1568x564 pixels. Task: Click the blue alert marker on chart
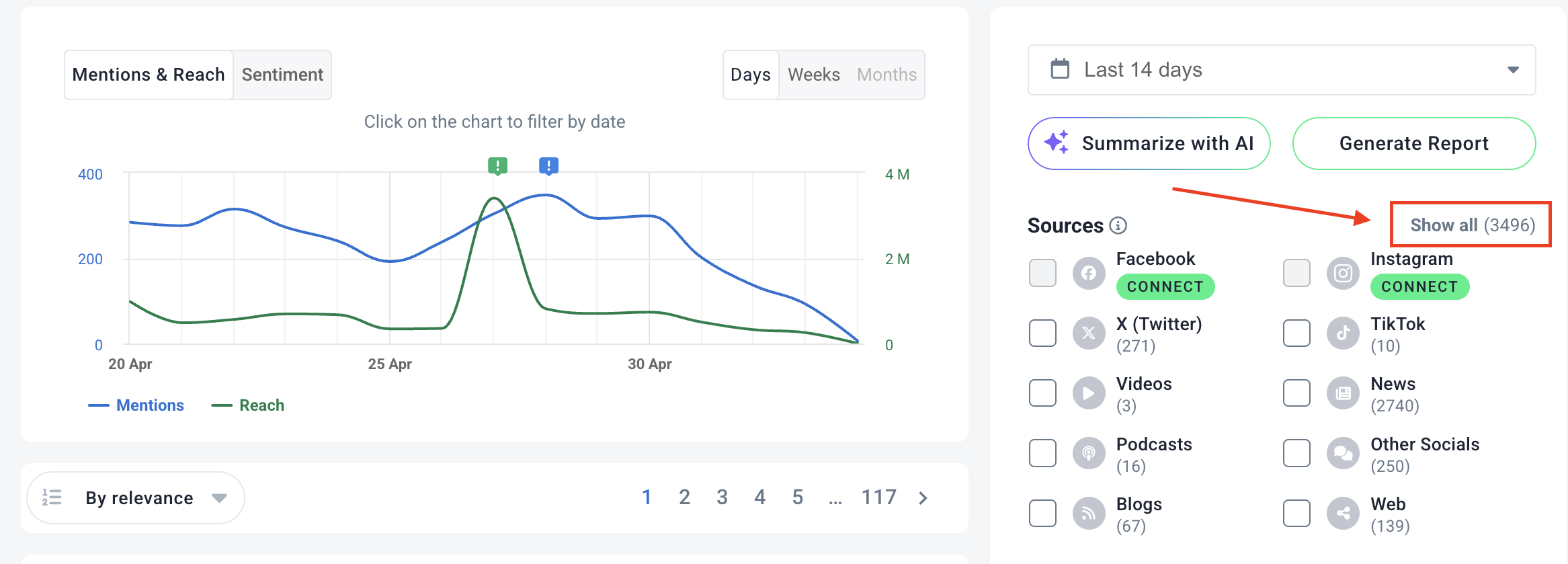click(x=548, y=165)
